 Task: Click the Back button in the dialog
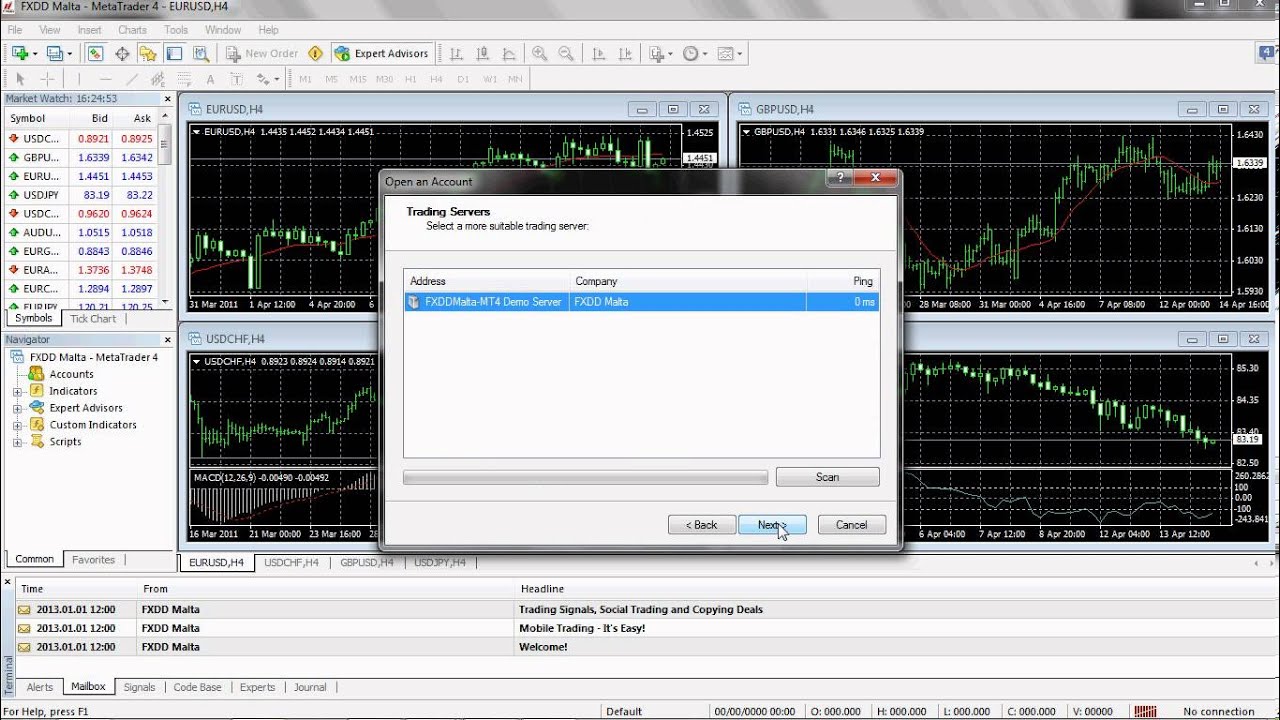tap(702, 525)
